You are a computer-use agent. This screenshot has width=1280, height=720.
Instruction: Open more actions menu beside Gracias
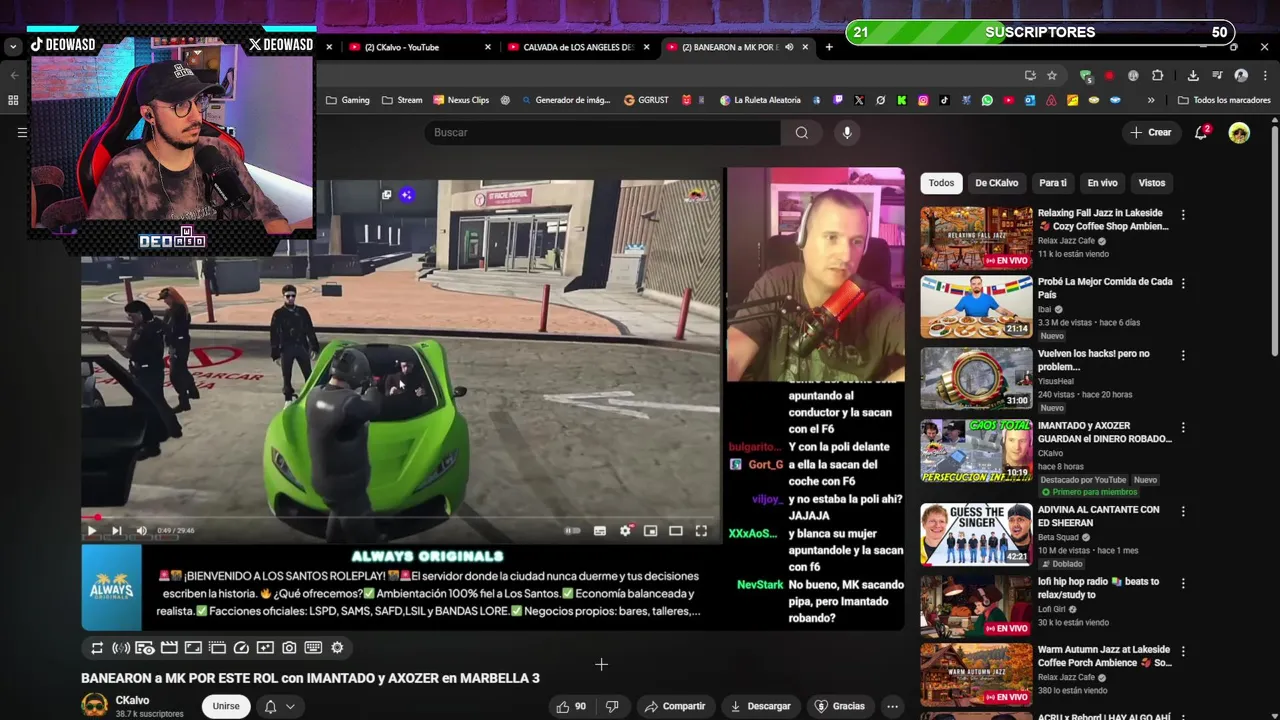(892, 706)
